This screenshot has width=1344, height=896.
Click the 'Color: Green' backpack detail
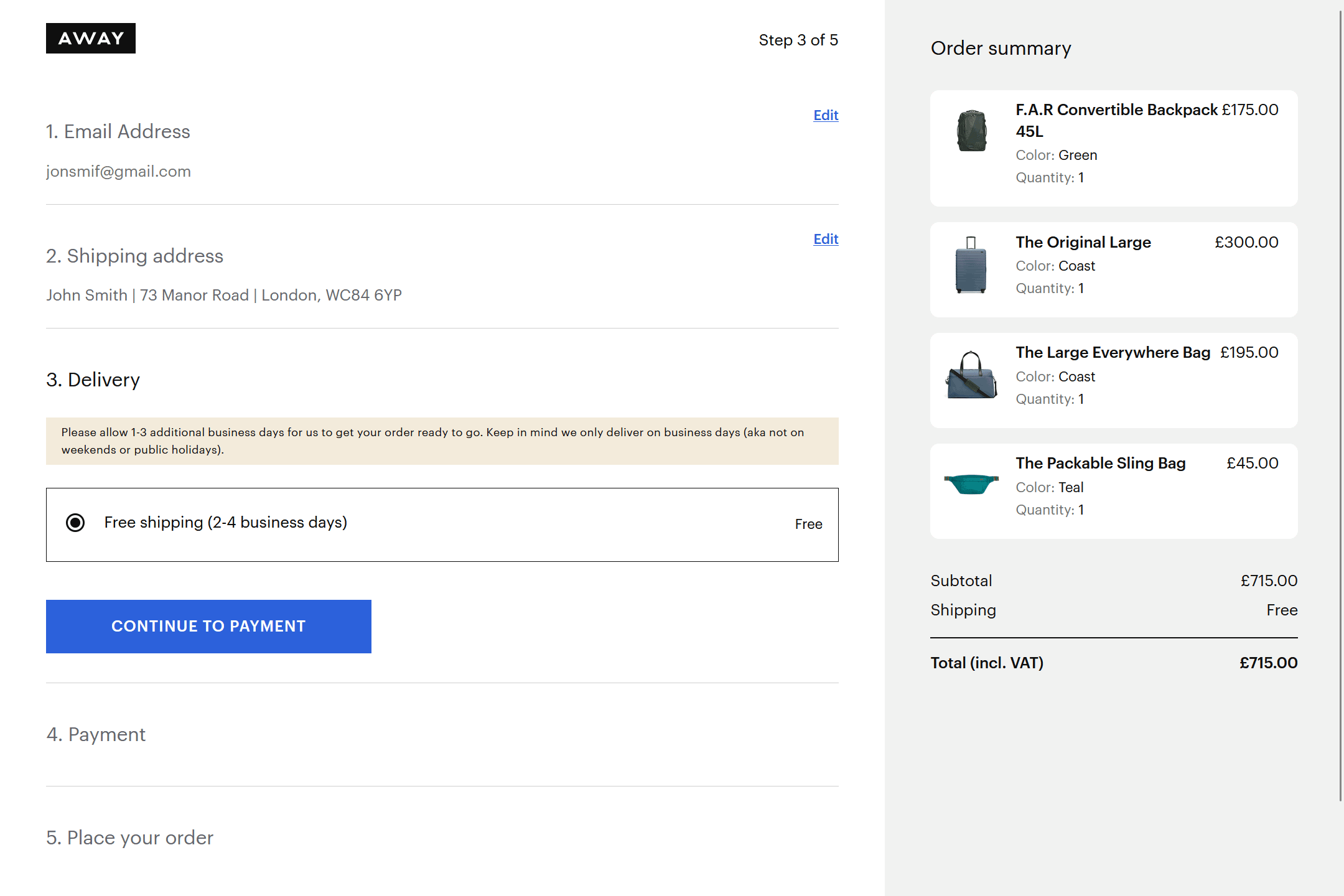pyautogui.click(x=1057, y=155)
